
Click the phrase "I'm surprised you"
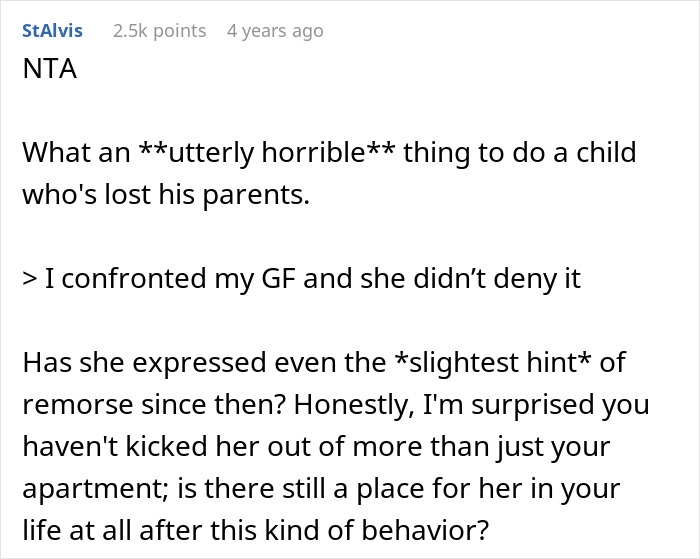click(536, 405)
